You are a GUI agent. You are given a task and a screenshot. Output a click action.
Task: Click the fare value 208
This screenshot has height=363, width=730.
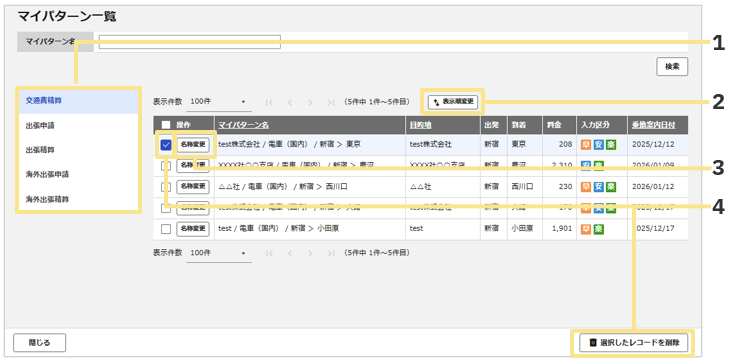566,145
